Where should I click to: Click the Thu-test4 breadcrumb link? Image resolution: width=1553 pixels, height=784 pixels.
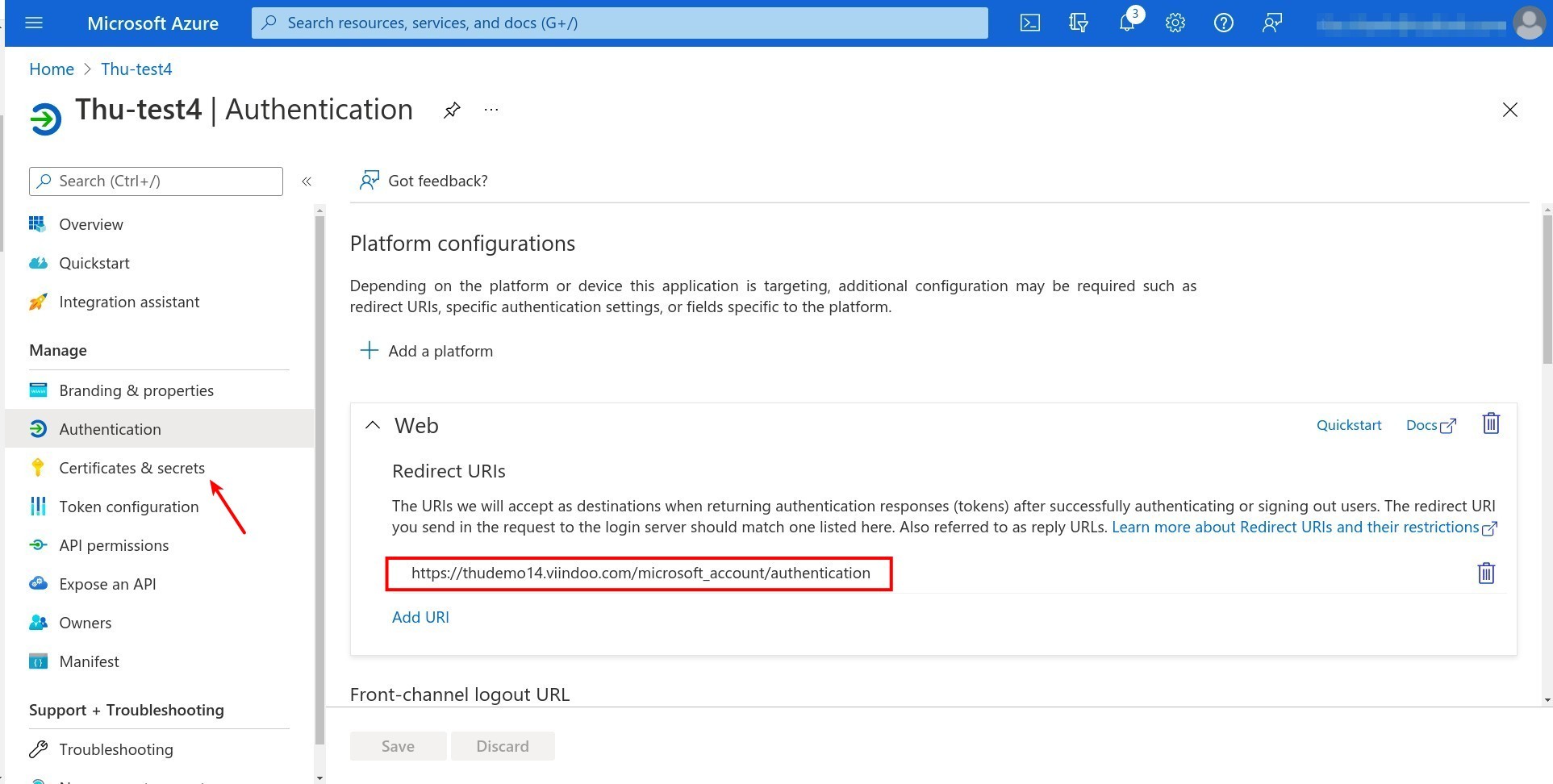pyautogui.click(x=136, y=69)
